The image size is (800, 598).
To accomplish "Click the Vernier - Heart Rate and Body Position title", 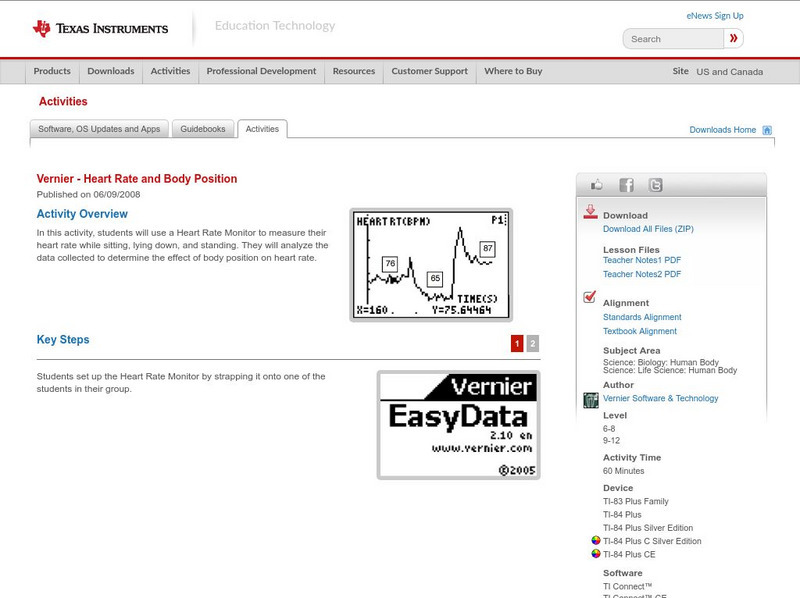I will click(x=137, y=179).
